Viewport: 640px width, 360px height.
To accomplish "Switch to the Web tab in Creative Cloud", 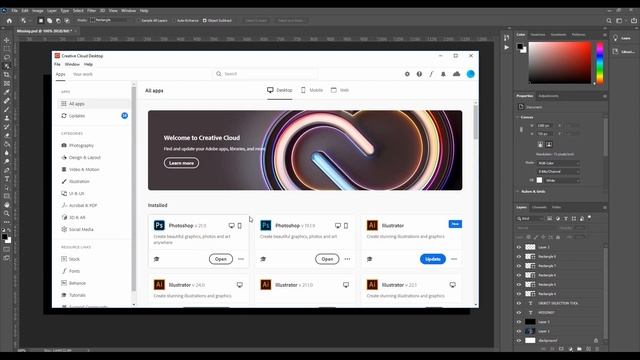I will click(x=340, y=90).
